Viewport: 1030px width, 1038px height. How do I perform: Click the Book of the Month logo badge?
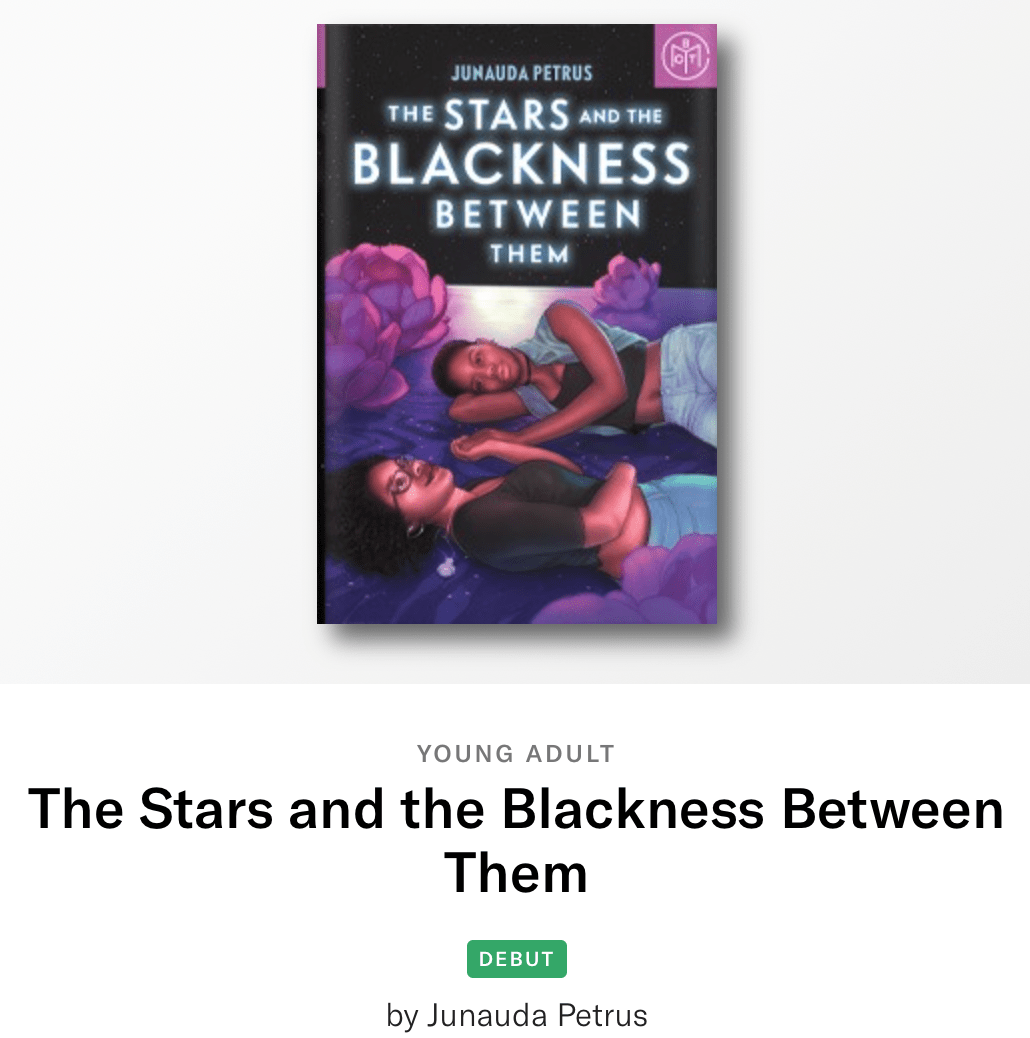coord(686,55)
